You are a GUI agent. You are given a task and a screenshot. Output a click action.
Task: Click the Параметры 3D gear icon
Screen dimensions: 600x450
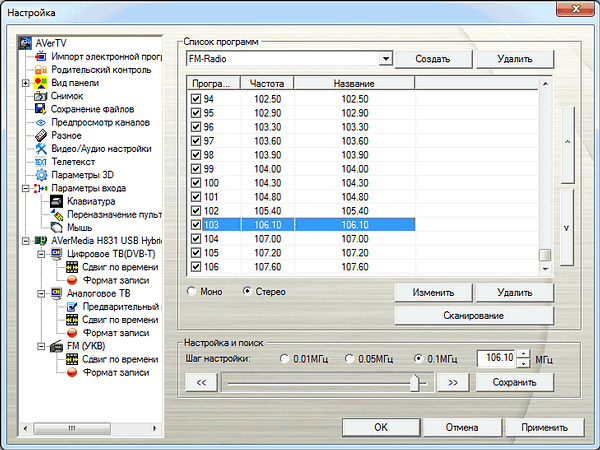click(x=41, y=175)
